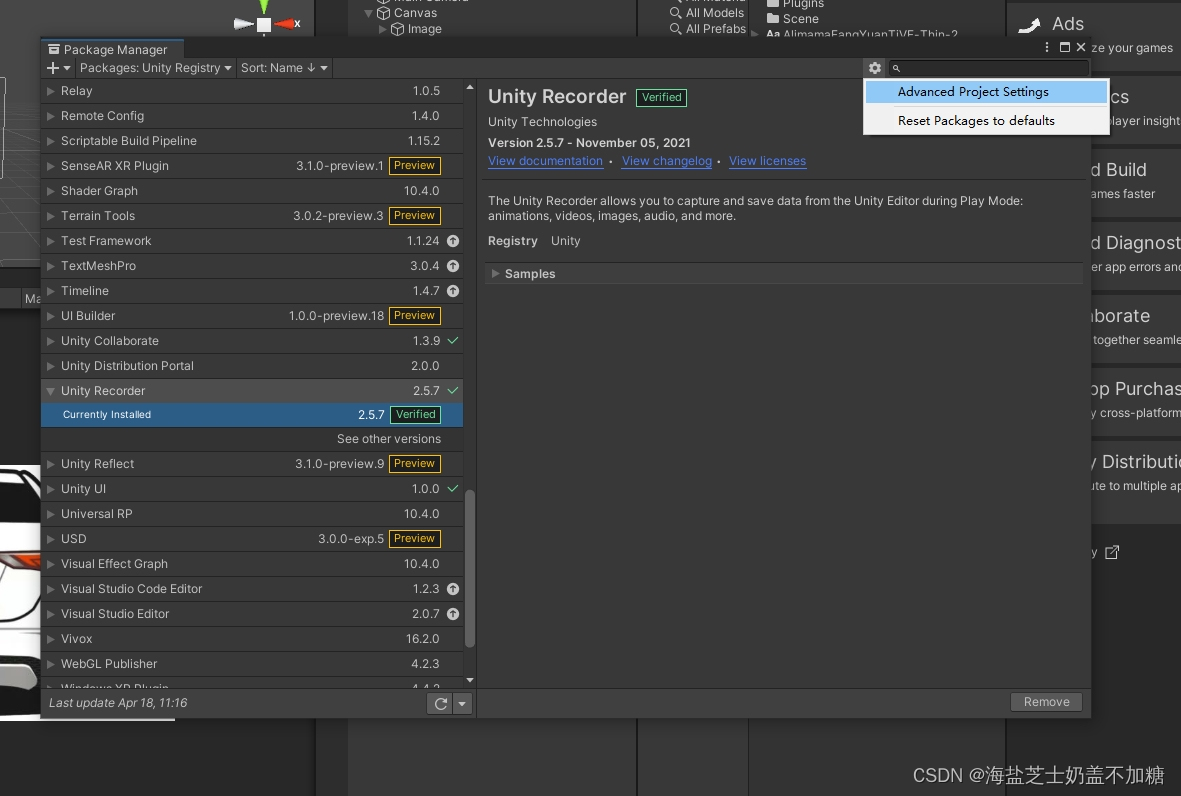Open the settings gear in Package Manager
This screenshot has height=796, width=1181.
875,67
